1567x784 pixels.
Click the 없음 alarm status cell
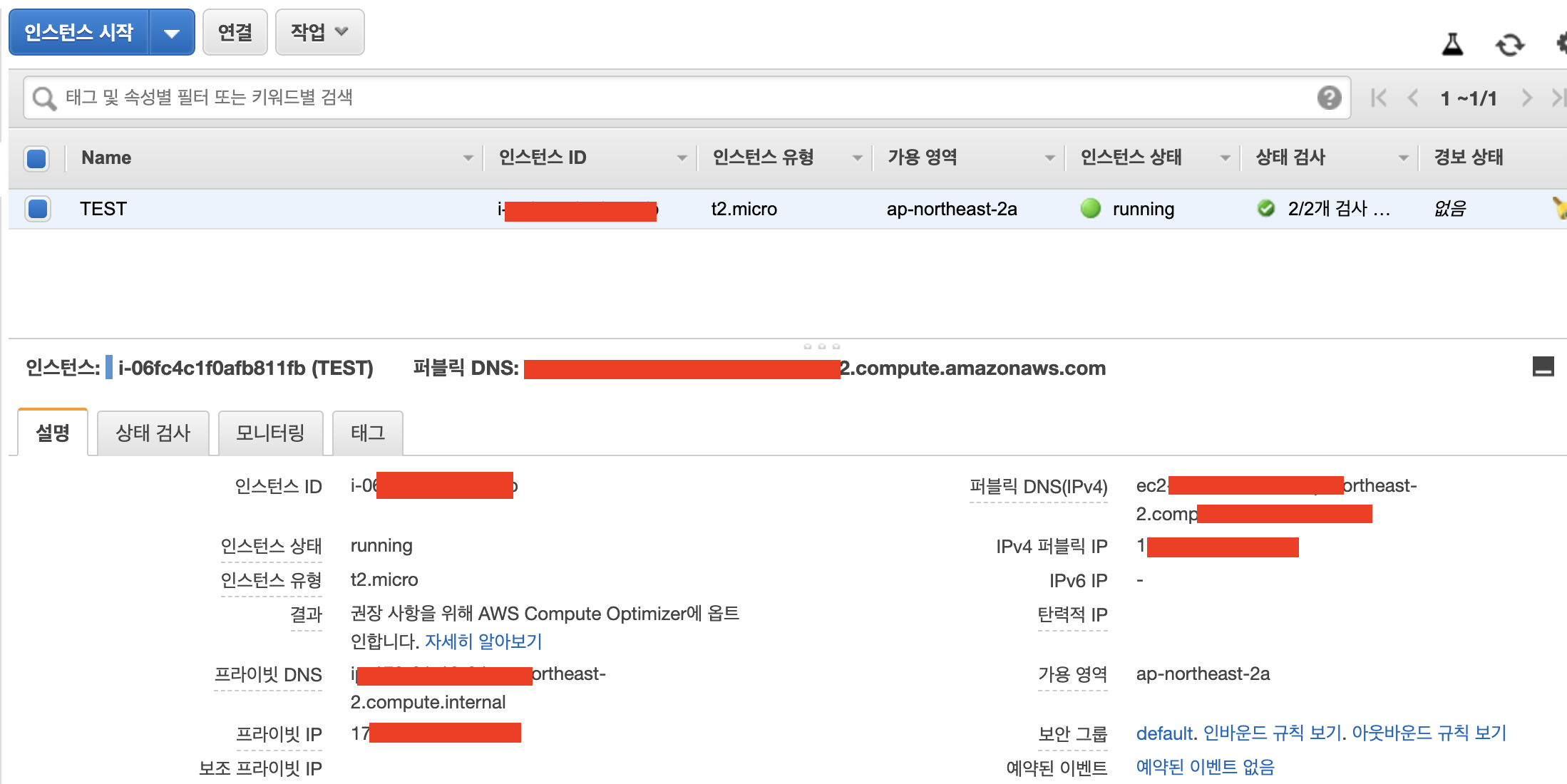coord(1450,209)
